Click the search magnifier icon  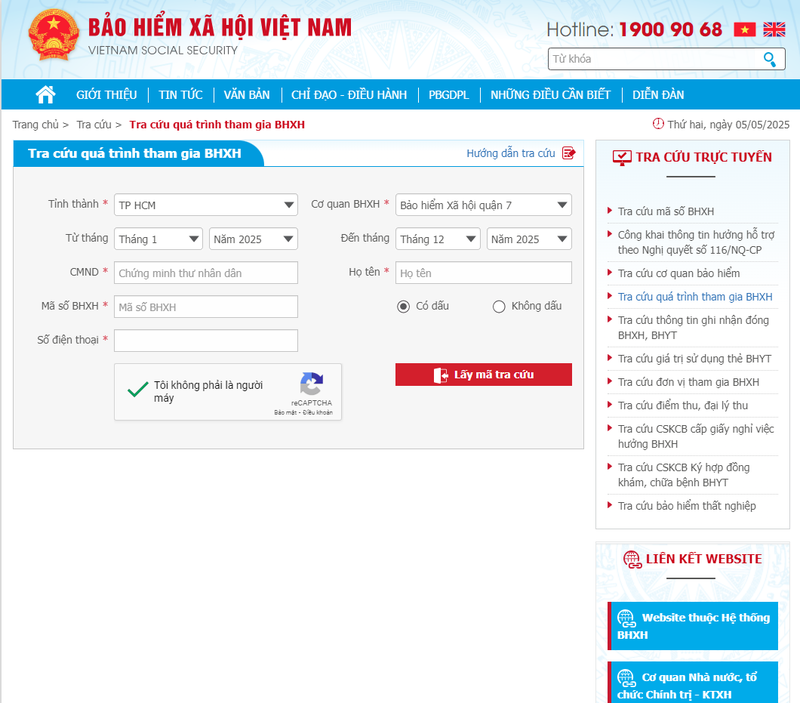(x=769, y=59)
